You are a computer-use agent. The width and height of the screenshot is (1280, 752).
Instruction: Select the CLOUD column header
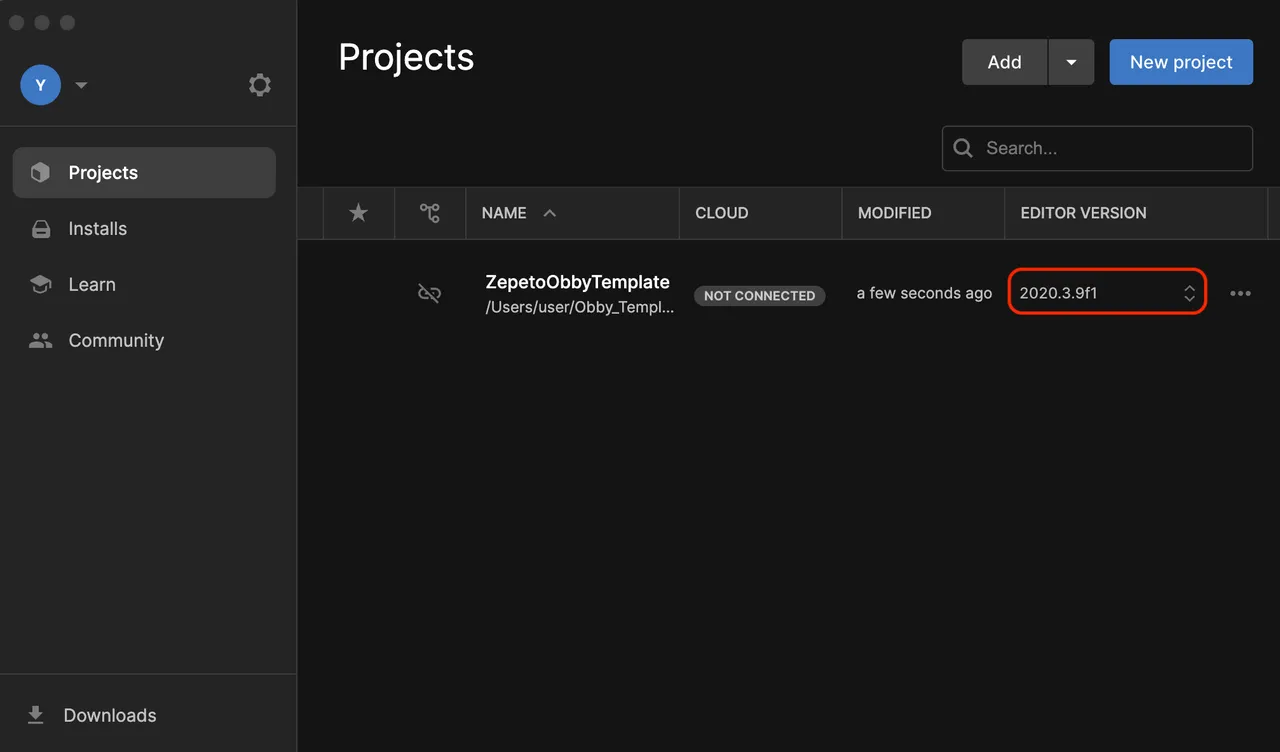722,213
